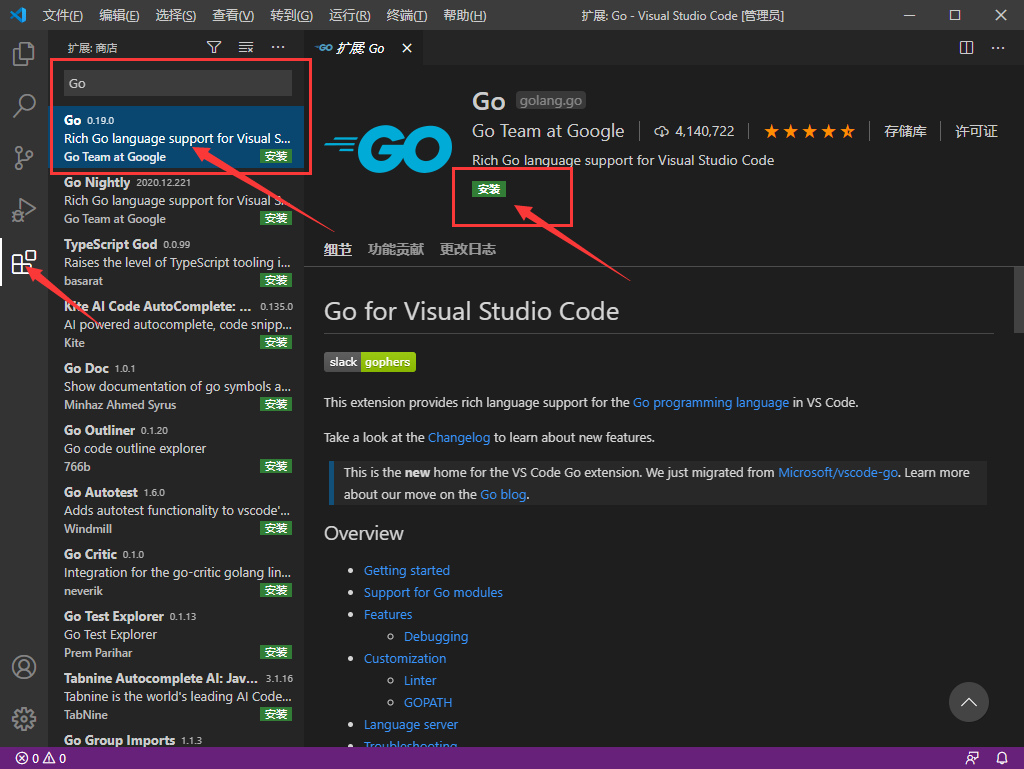Open the 终端 menu
The height and width of the screenshot is (769, 1024).
(406, 15)
